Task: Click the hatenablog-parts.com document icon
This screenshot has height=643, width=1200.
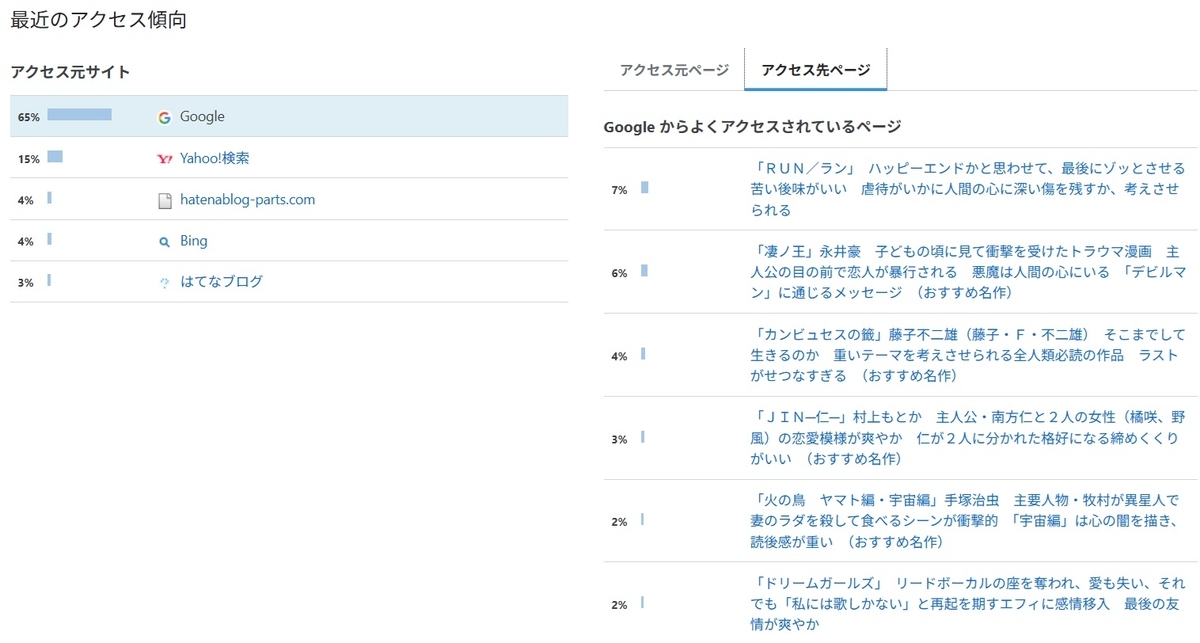Action: (x=165, y=201)
